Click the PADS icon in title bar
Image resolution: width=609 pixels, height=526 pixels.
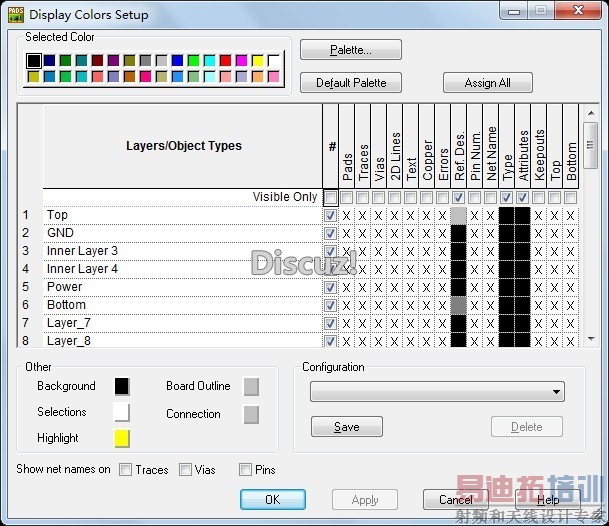pos(16,15)
